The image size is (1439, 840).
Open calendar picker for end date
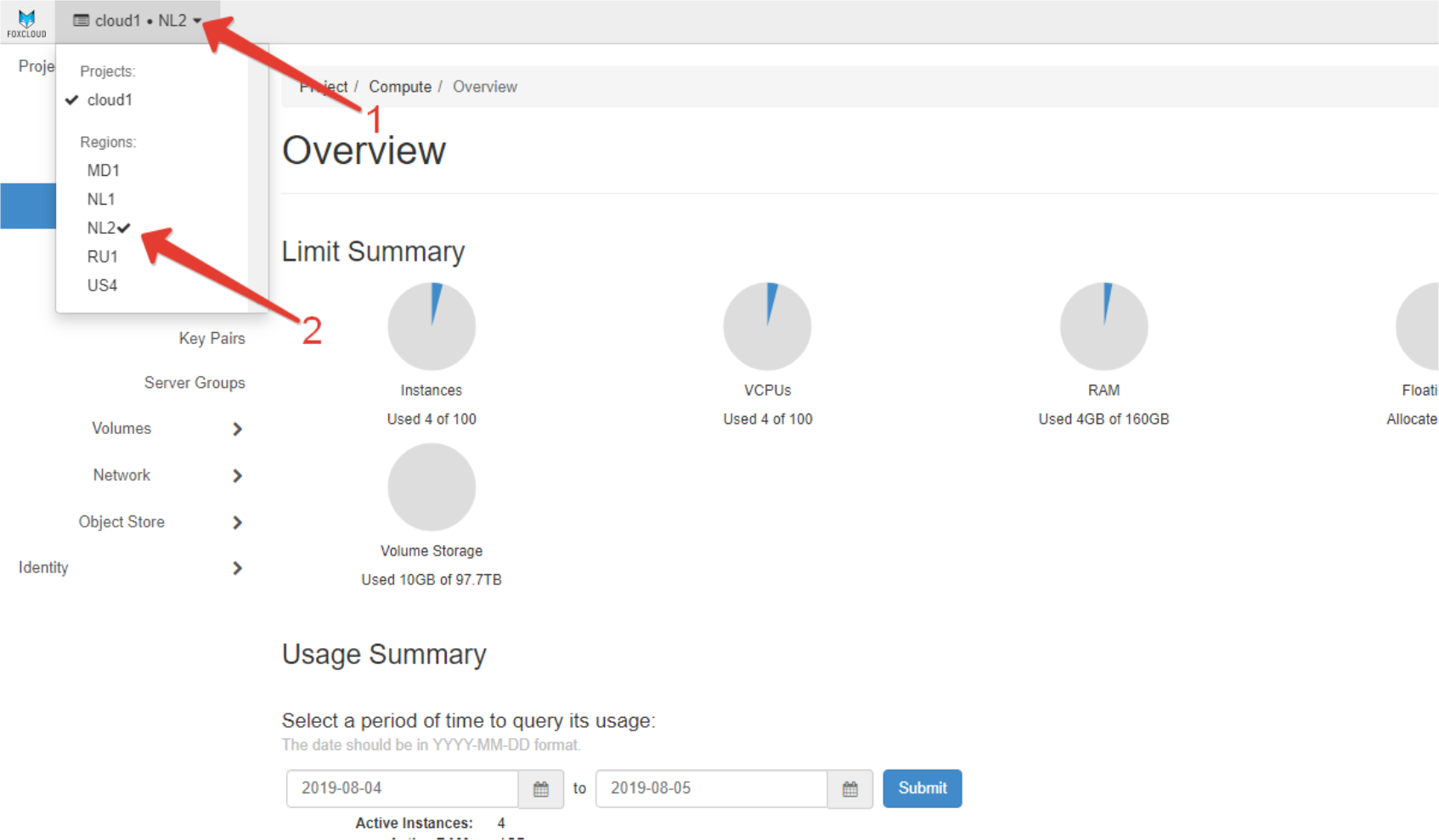849,789
